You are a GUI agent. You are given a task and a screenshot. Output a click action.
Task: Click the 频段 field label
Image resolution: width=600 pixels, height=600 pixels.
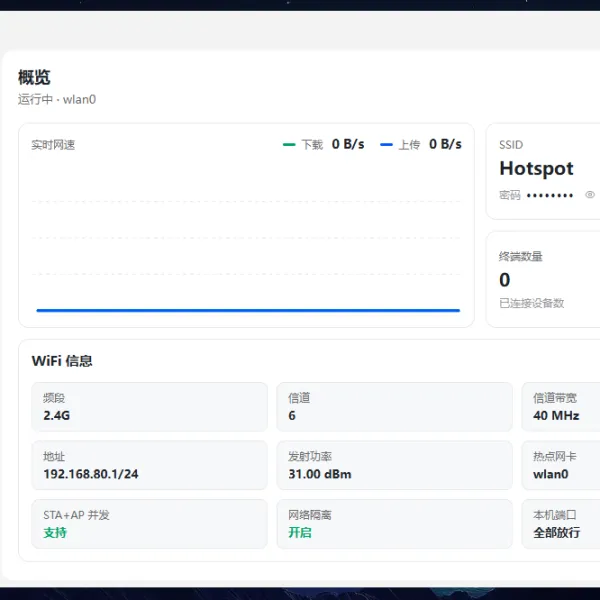[54, 398]
